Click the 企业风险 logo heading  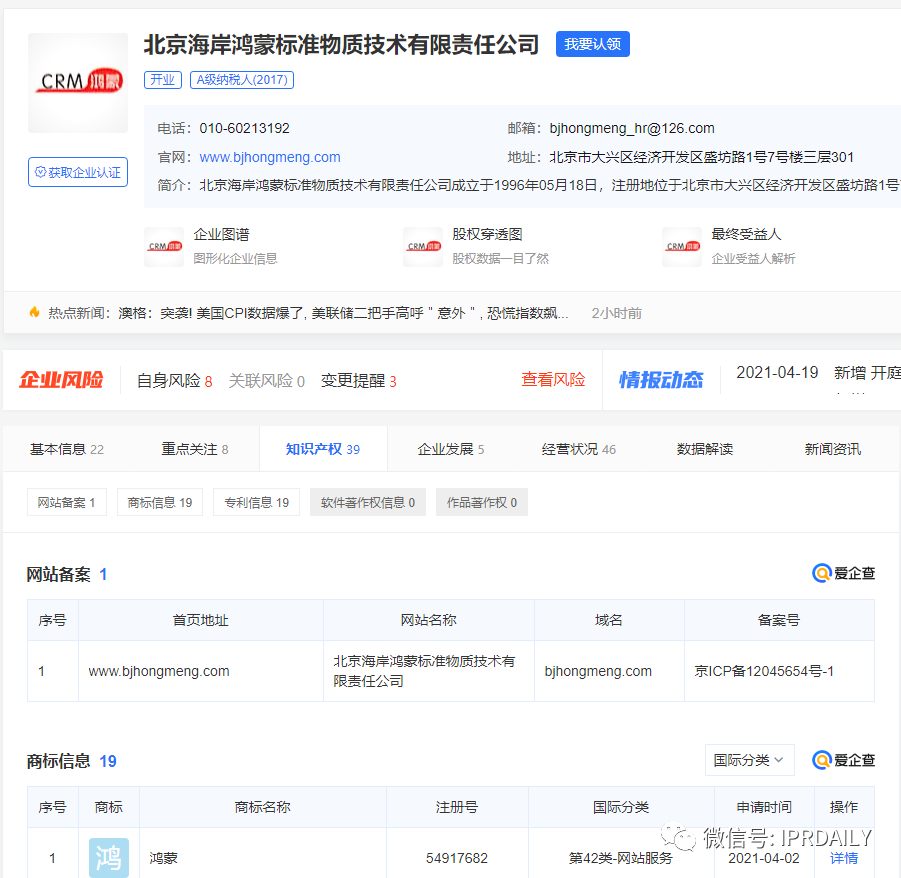click(61, 380)
